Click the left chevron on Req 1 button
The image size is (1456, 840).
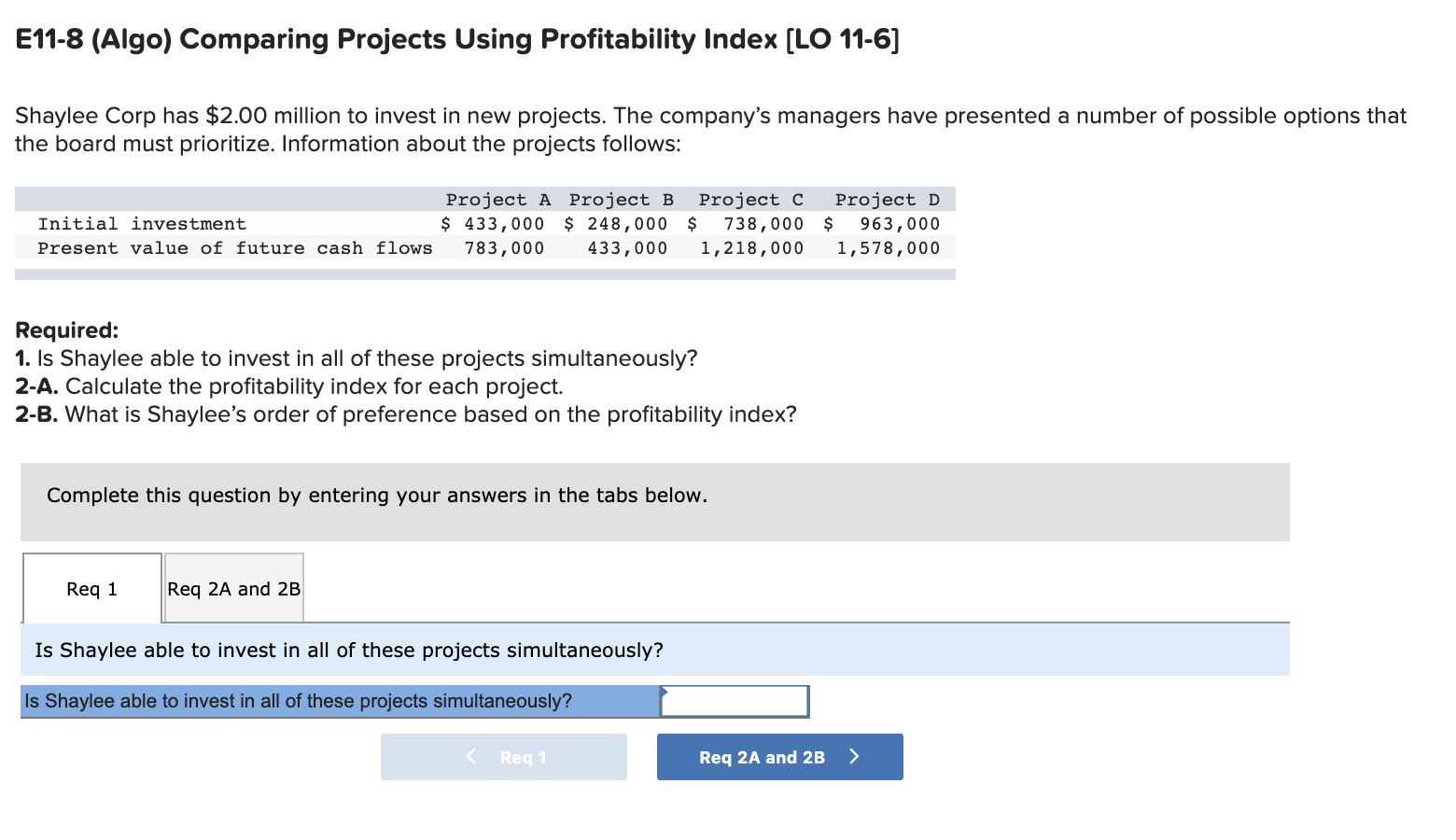(470, 757)
